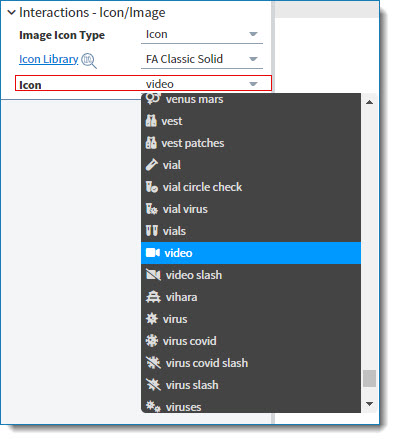This screenshot has width=395, height=440.
Task: Click the vihara list entry text
Action: [181, 297]
